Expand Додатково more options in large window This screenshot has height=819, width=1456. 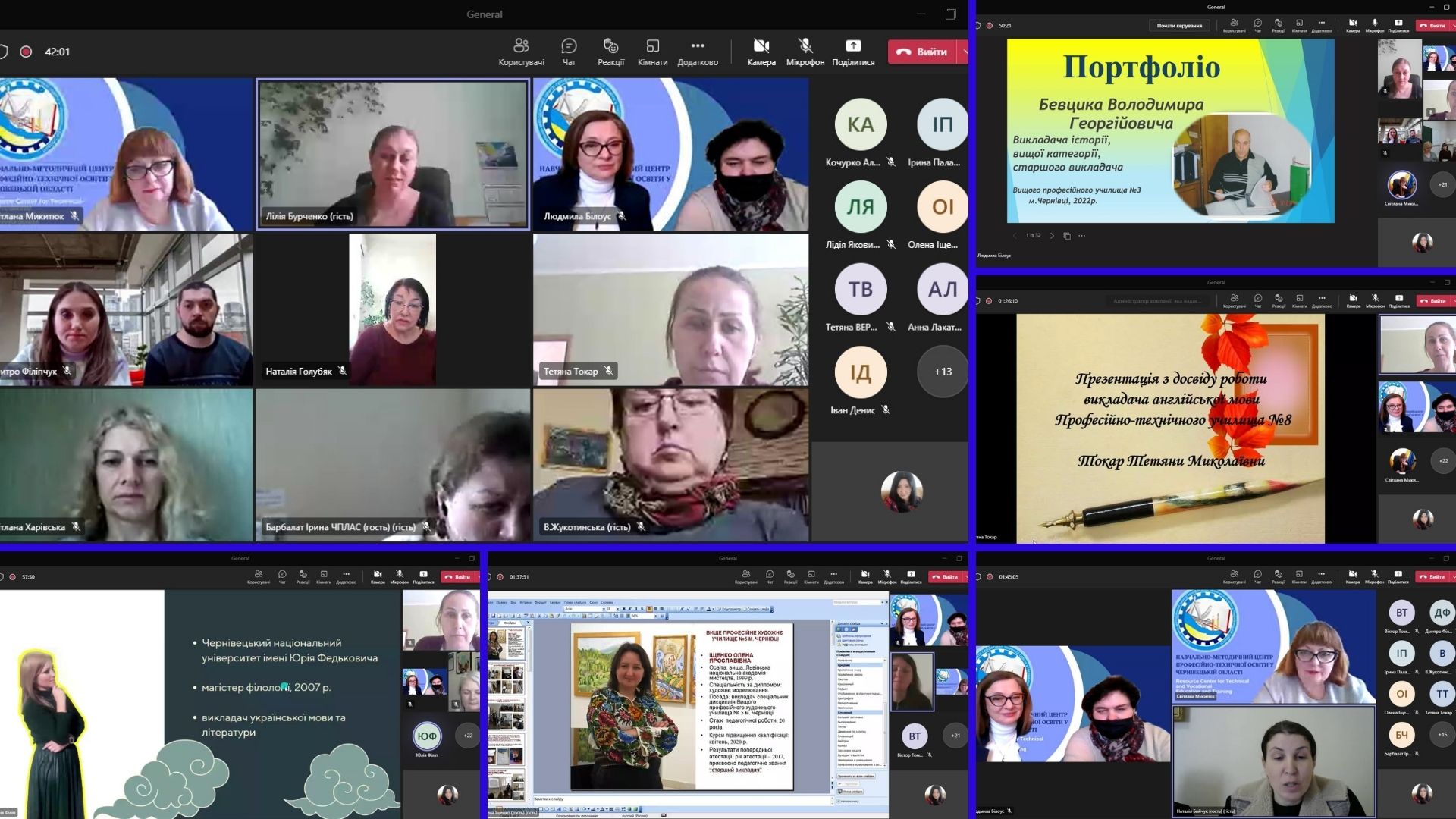pyautogui.click(x=698, y=51)
